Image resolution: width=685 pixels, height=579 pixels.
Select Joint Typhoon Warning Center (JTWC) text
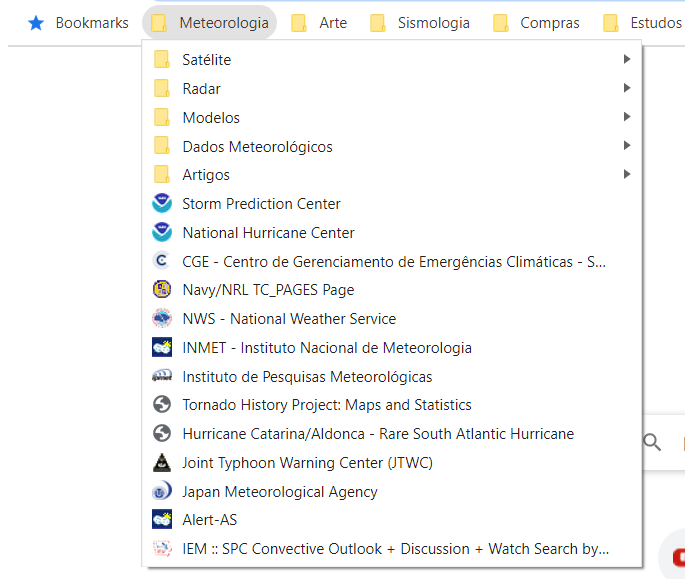tap(308, 463)
